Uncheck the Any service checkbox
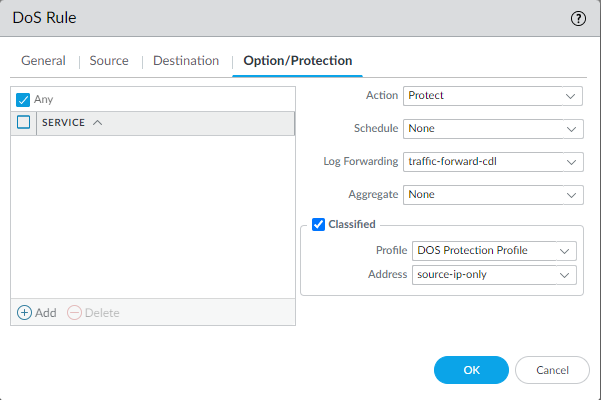 [24, 100]
